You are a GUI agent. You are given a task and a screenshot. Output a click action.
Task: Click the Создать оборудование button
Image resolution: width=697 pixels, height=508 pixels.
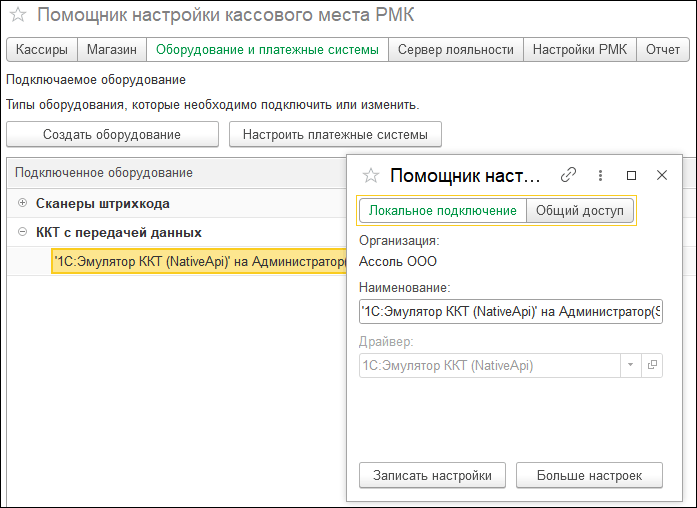coord(112,134)
